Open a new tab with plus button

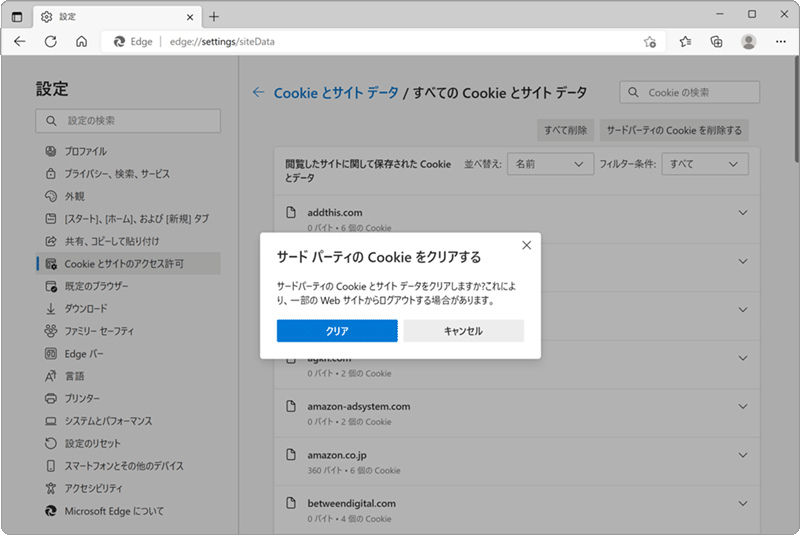point(214,17)
